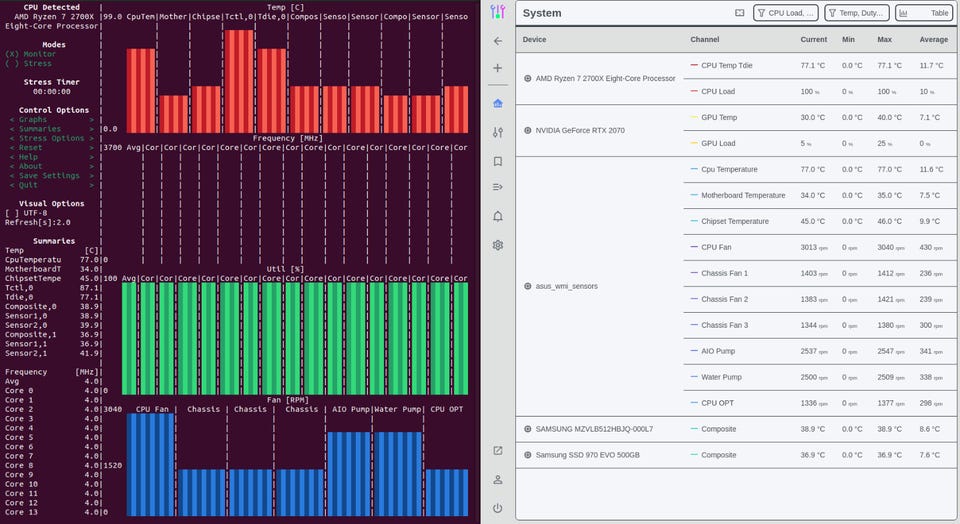Select the CPU Fan channel row
Screen dimensions: 960x524
[820, 247]
